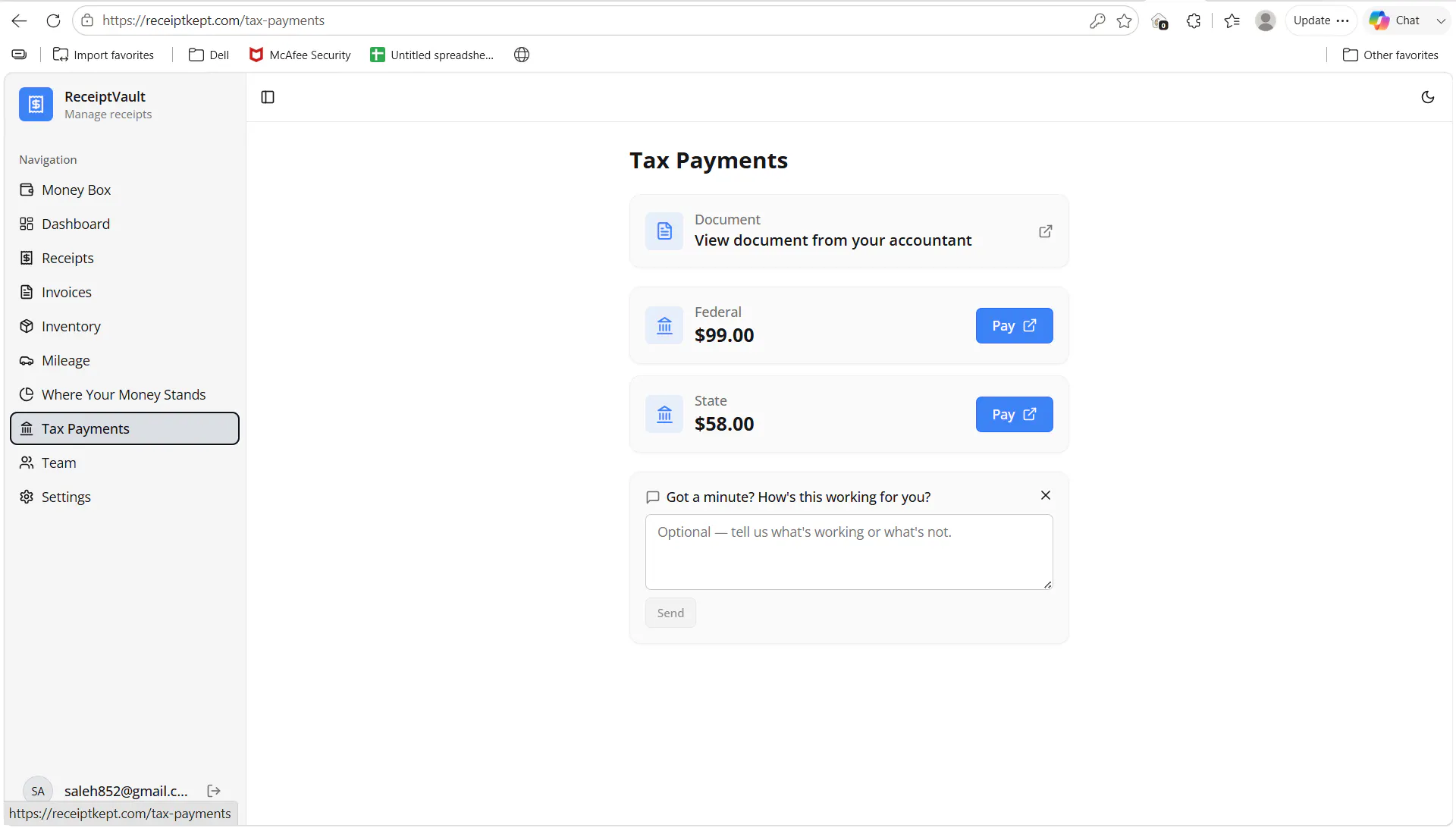Click the $58.00 State amount
The image size is (1456, 828).
coord(724,424)
